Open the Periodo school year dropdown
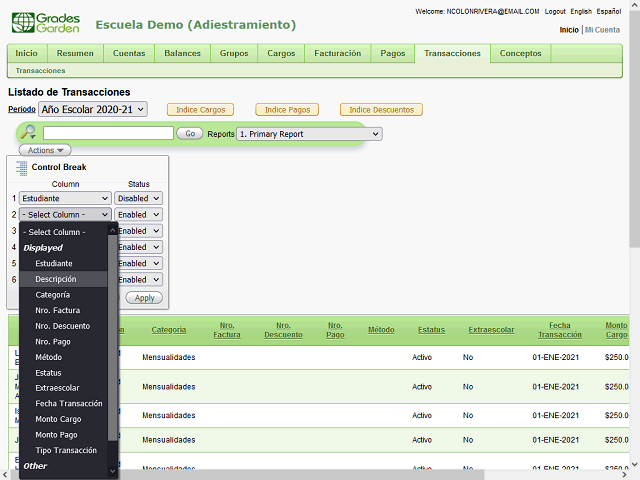Screen dimensions: 640x480 point(93,109)
